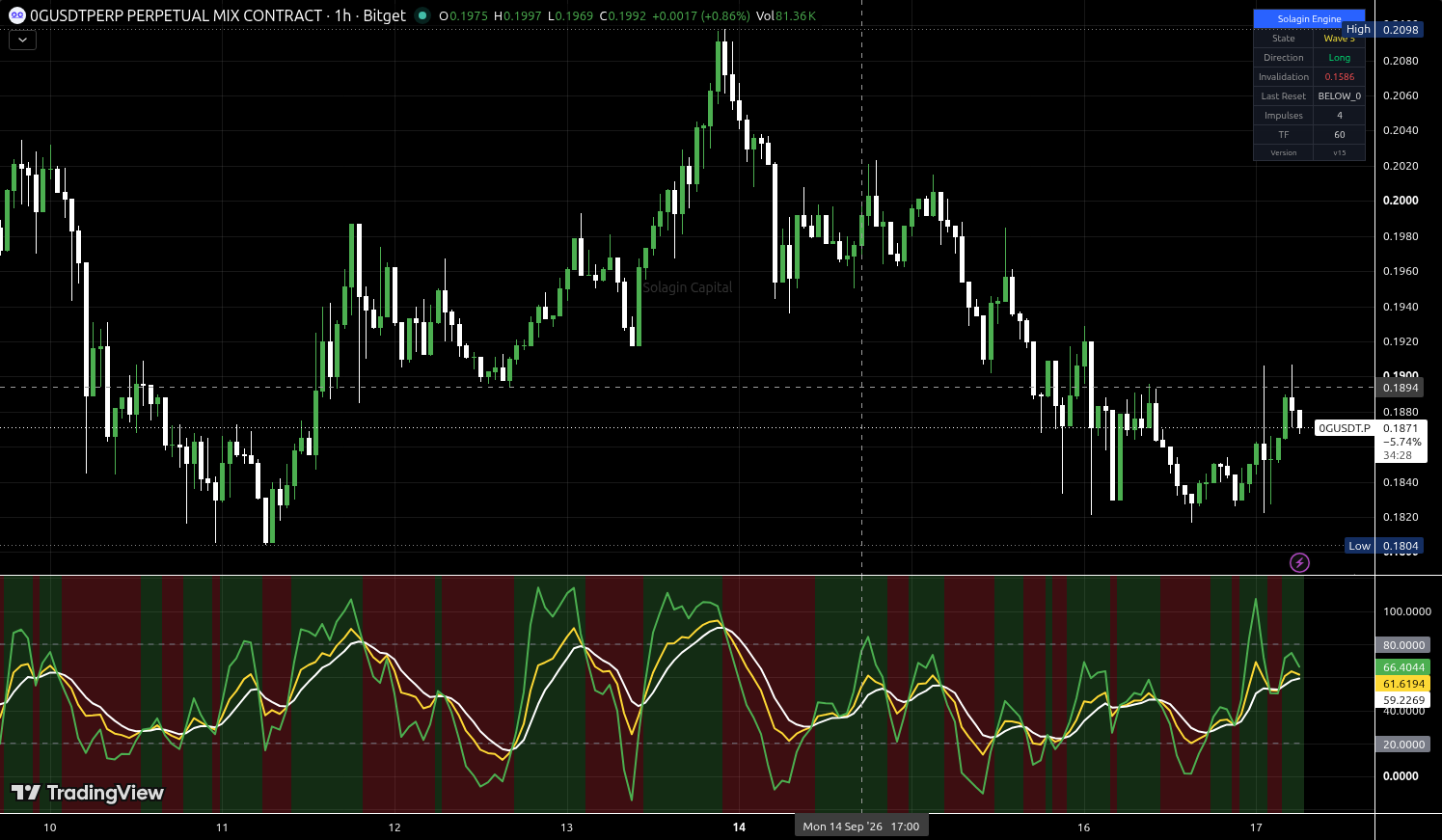
Task: Click the Invalidation value 0.1586
Action: 1339,77
